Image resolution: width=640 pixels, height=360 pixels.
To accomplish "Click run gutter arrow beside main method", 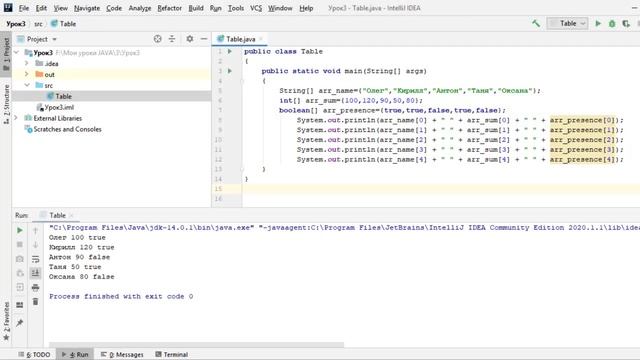I will pyautogui.click(x=230, y=71).
